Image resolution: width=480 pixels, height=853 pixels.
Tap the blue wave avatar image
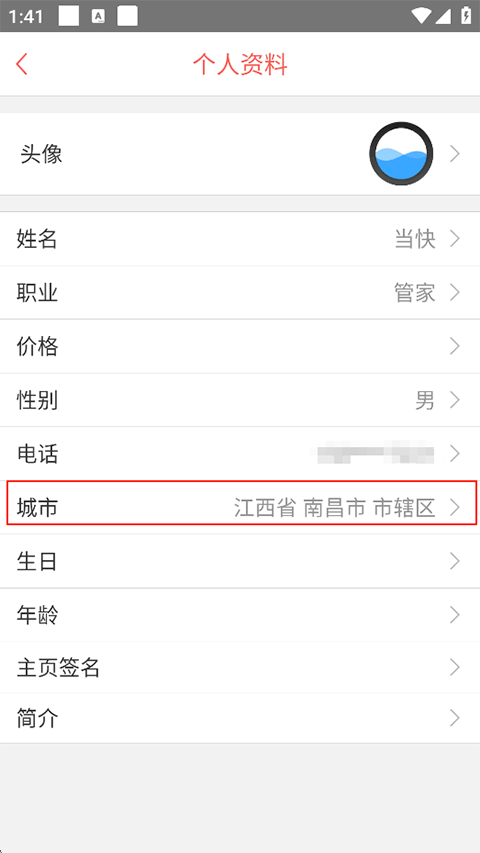tap(401, 153)
